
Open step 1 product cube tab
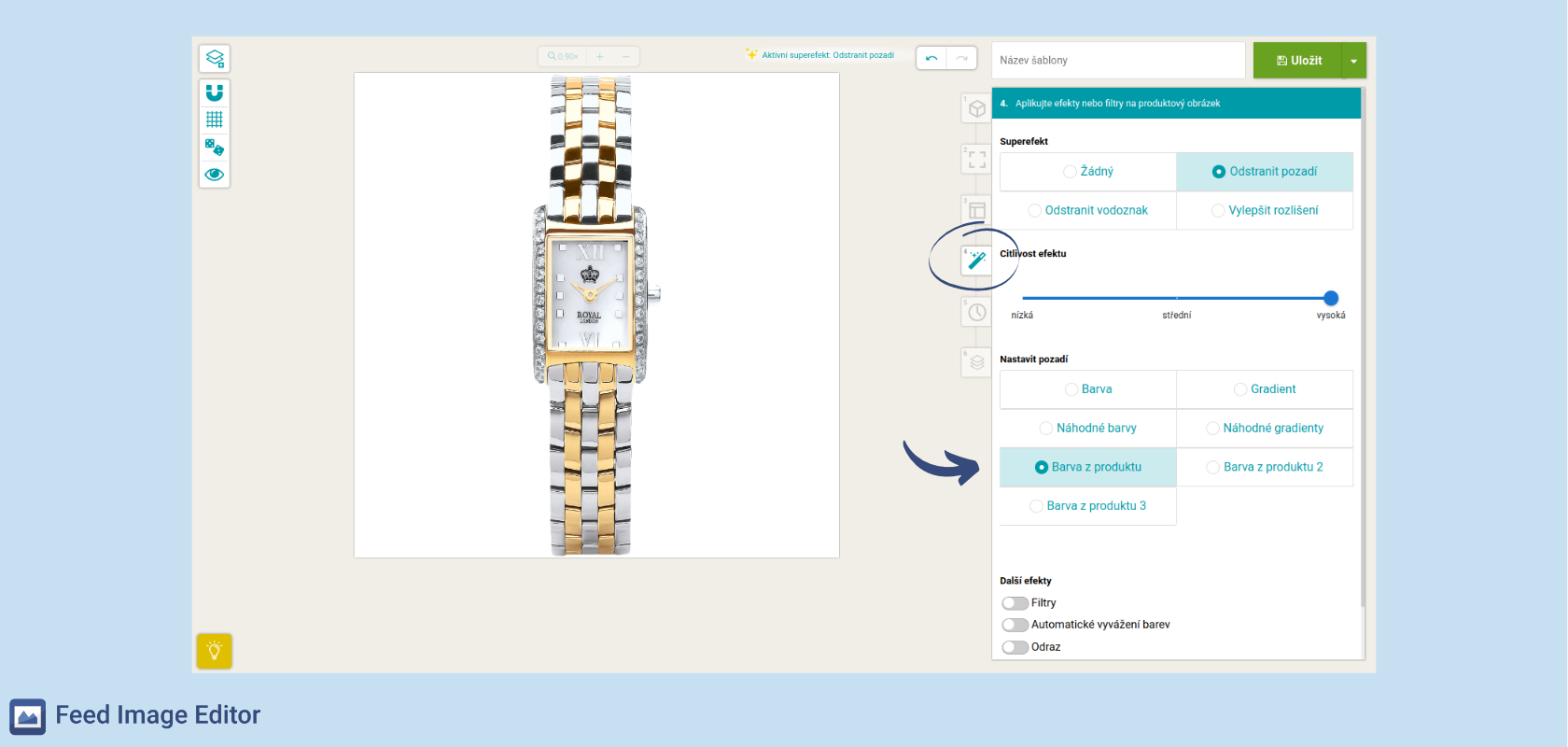pyautogui.click(x=976, y=108)
